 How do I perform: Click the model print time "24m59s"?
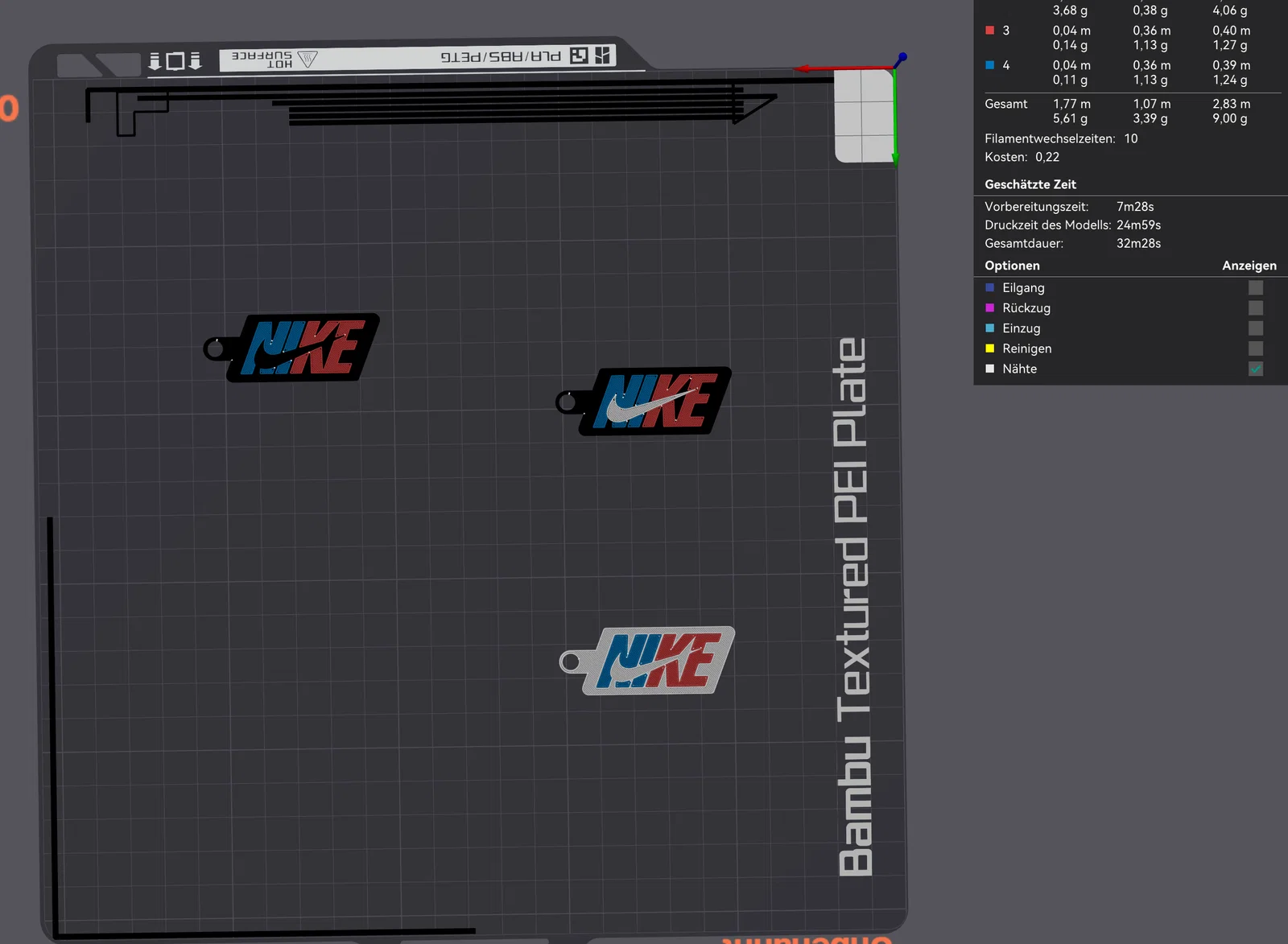[1138, 225]
